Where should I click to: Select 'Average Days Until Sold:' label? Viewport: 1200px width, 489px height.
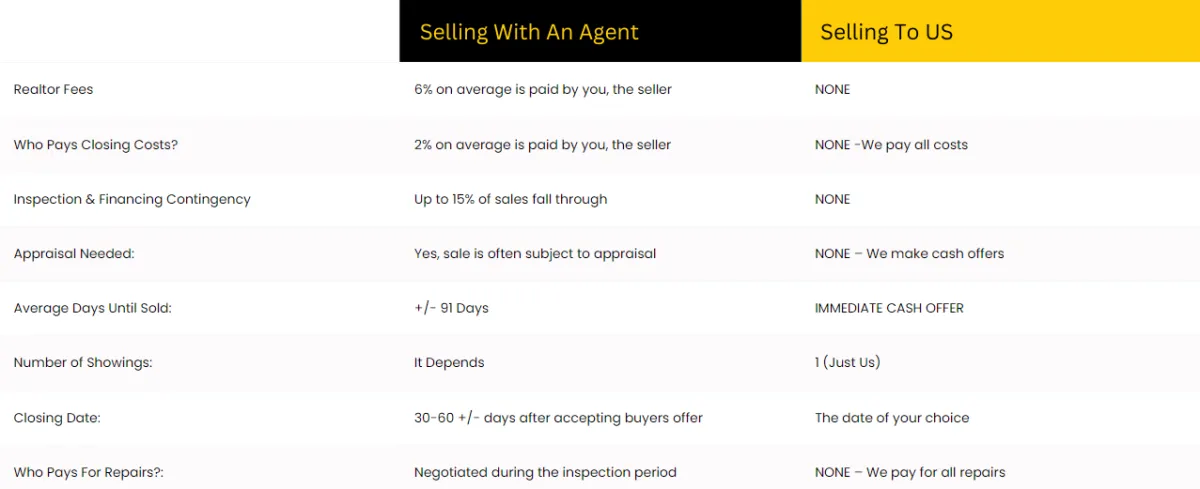pyautogui.click(x=93, y=308)
